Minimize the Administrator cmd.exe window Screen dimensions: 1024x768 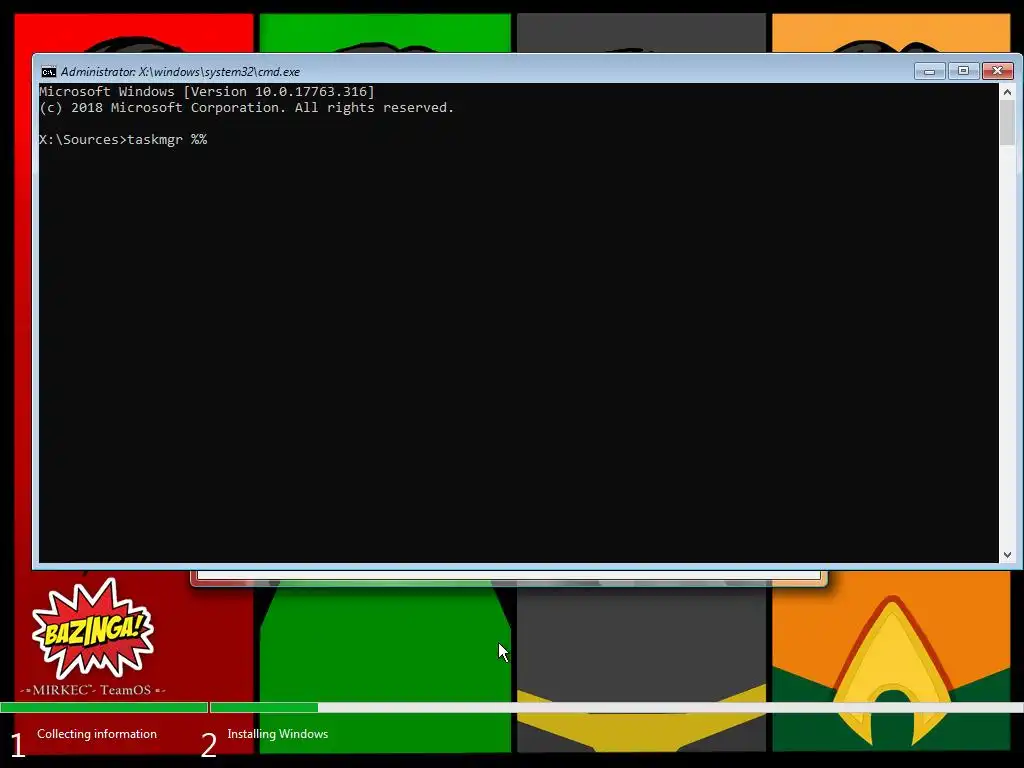pyautogui.click(x=929, y=71)
